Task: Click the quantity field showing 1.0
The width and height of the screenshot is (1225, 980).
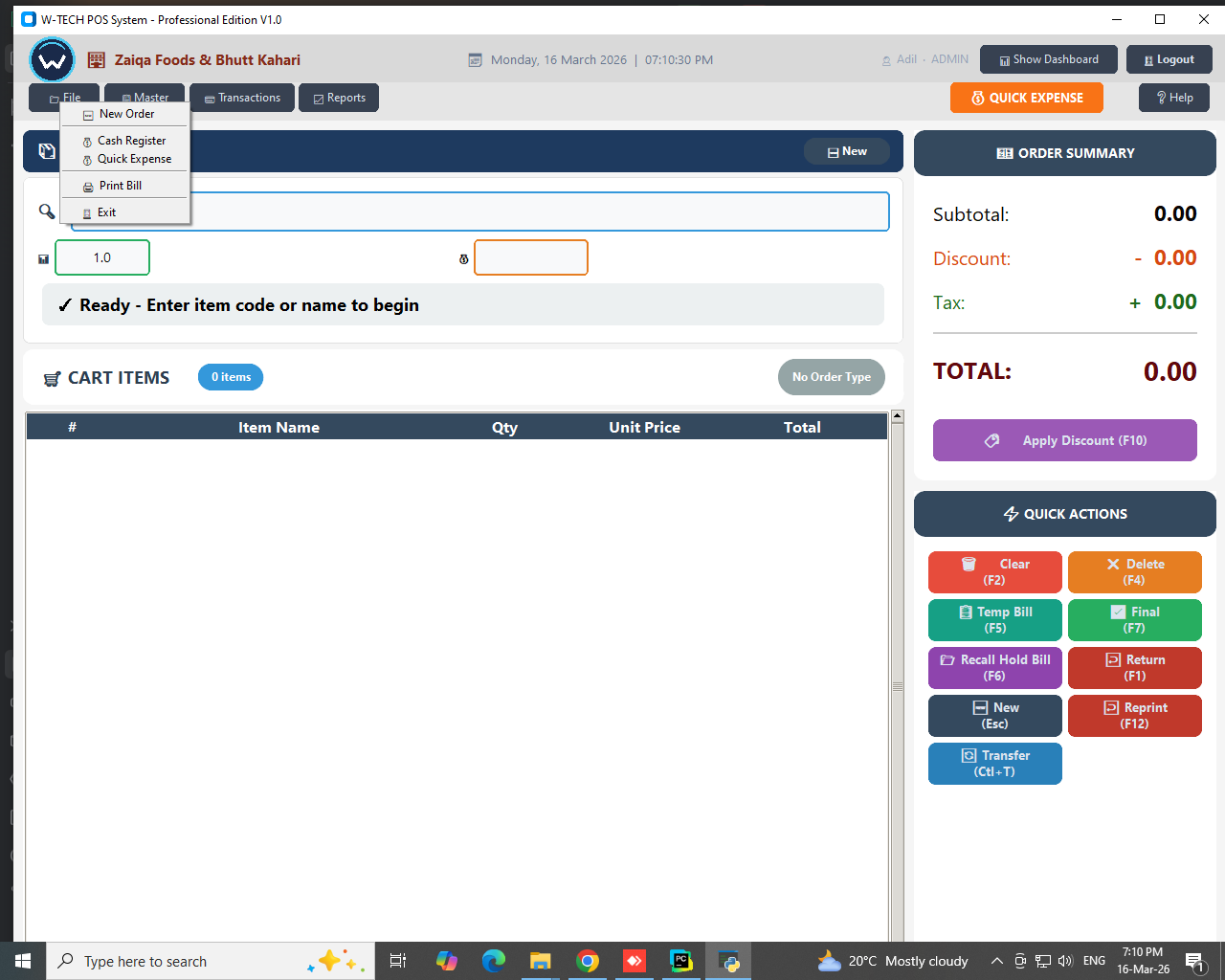Action: point(102,257)
